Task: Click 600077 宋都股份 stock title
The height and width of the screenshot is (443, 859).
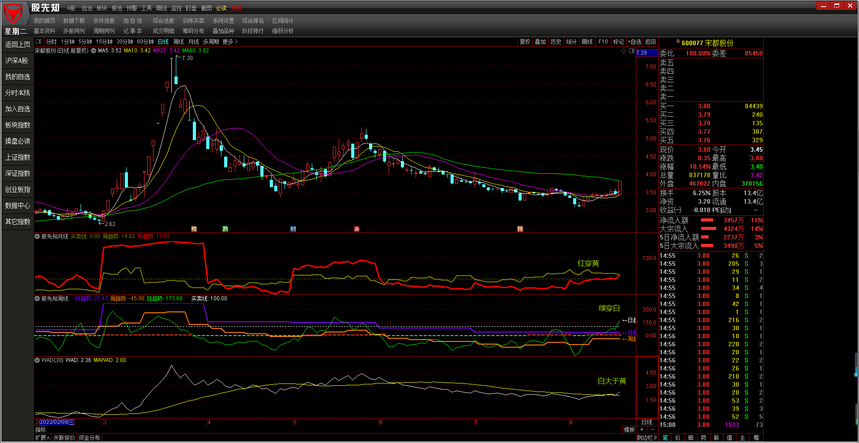Action: point(707,42)
